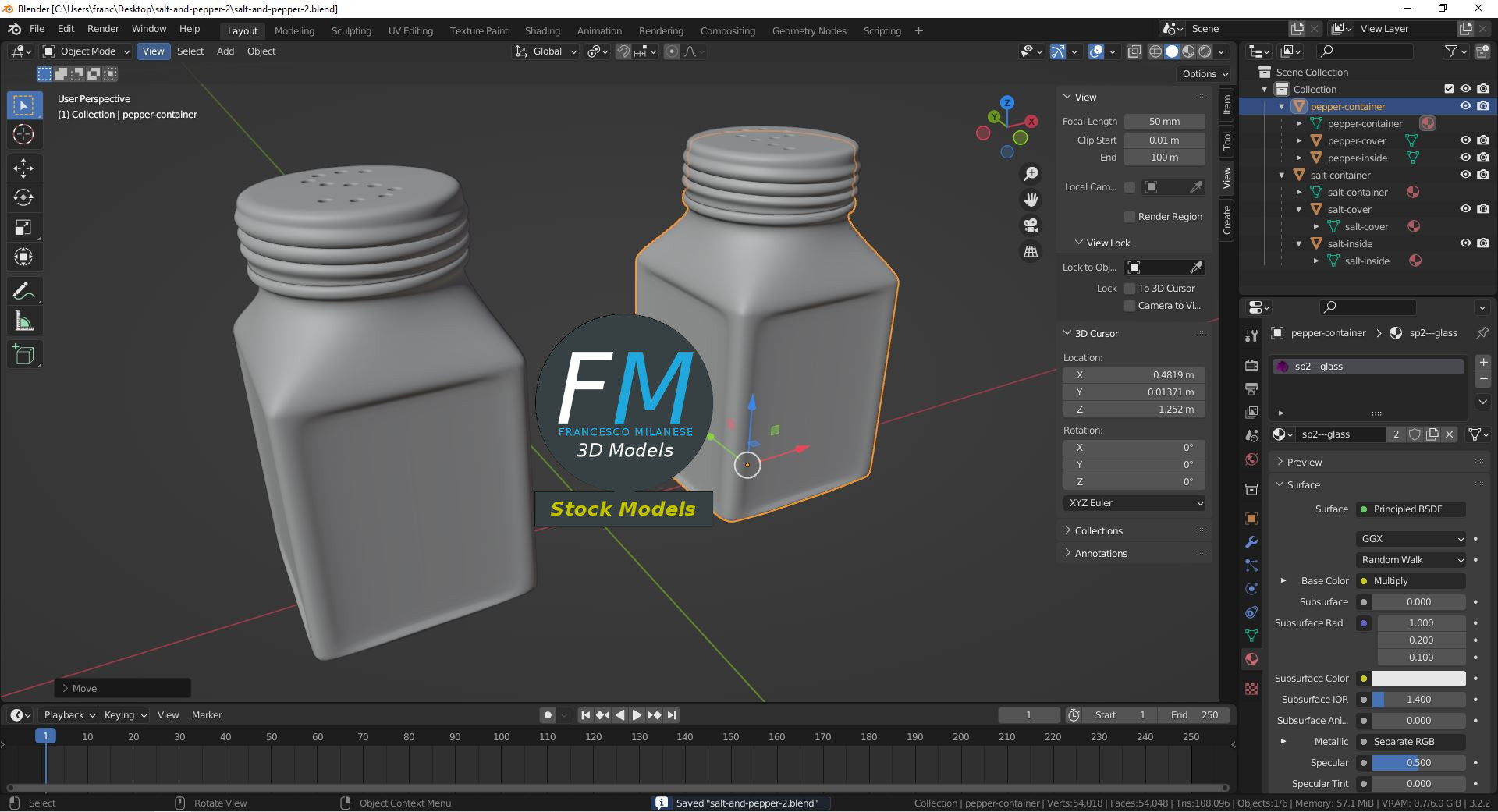Image resolution: width=1498 pixels, height=812 pixels.
Task: Open the File menu
Action: click(37, 29)
